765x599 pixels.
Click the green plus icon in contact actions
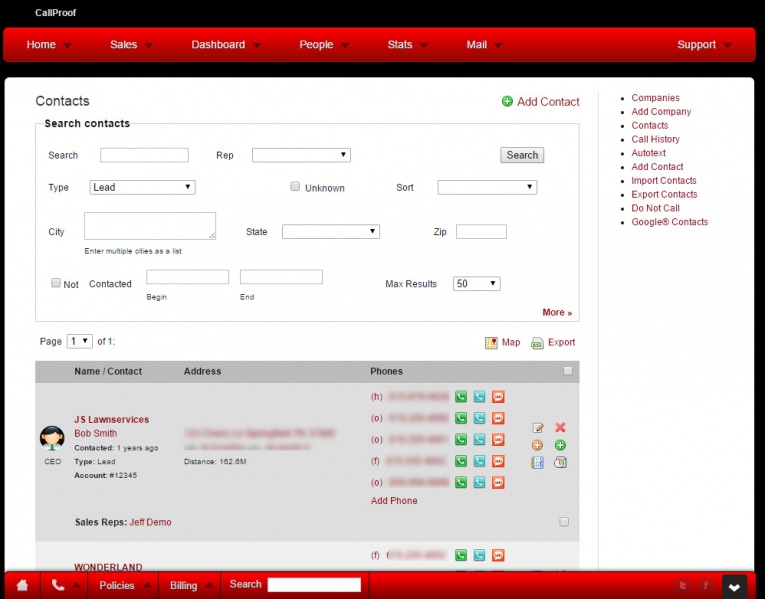(x=560, y=445)
